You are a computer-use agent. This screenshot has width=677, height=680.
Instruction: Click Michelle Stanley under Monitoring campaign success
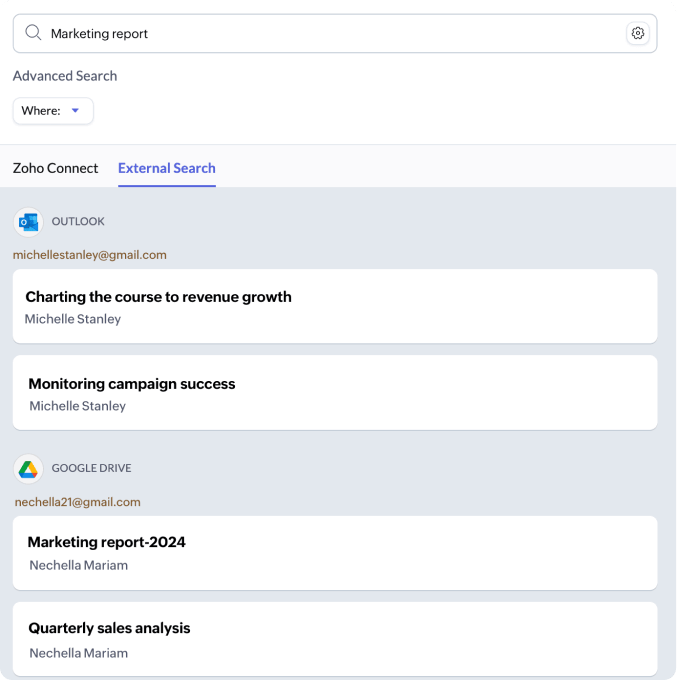77,406
